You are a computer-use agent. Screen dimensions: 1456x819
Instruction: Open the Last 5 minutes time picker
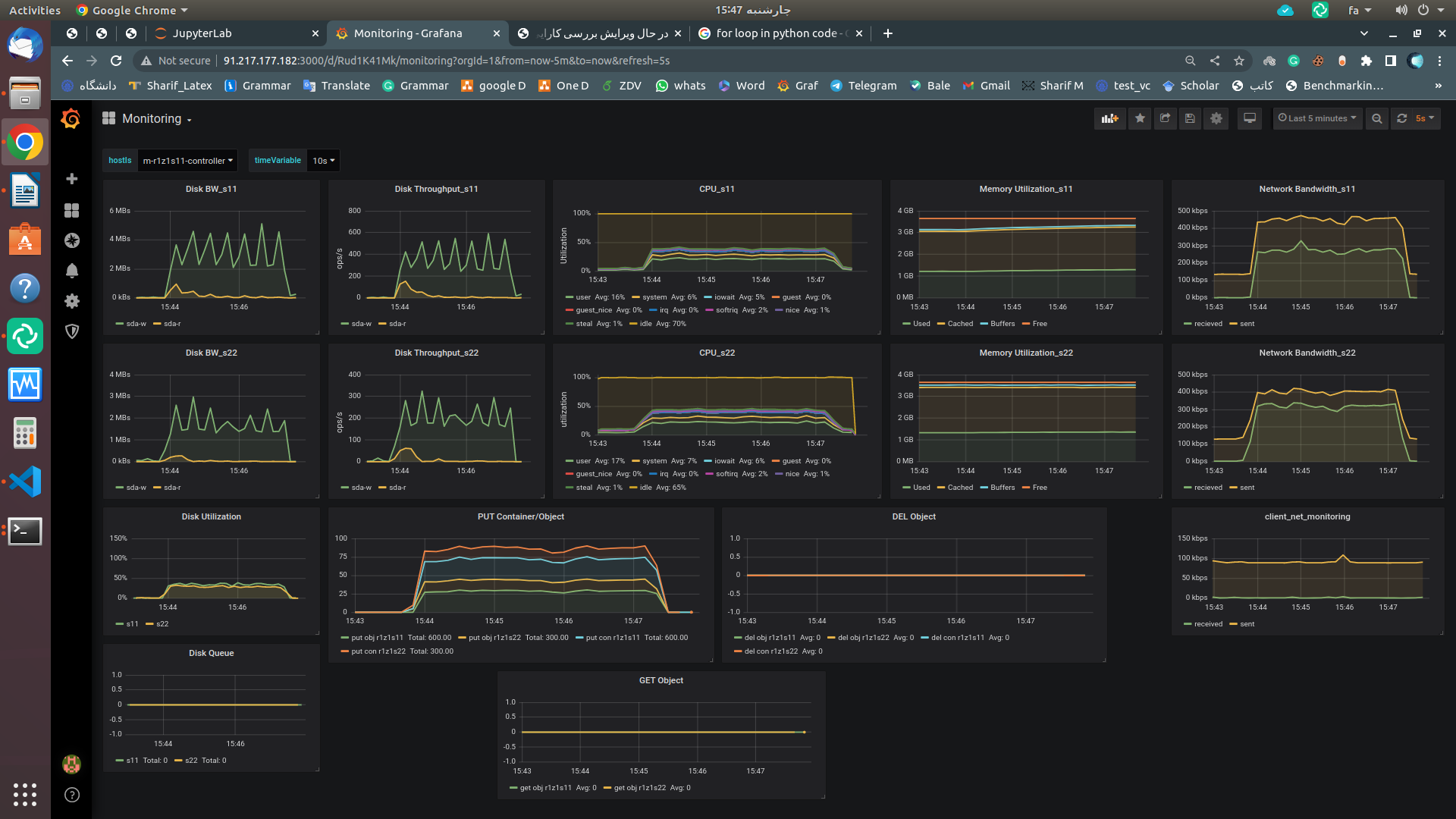1317,118
